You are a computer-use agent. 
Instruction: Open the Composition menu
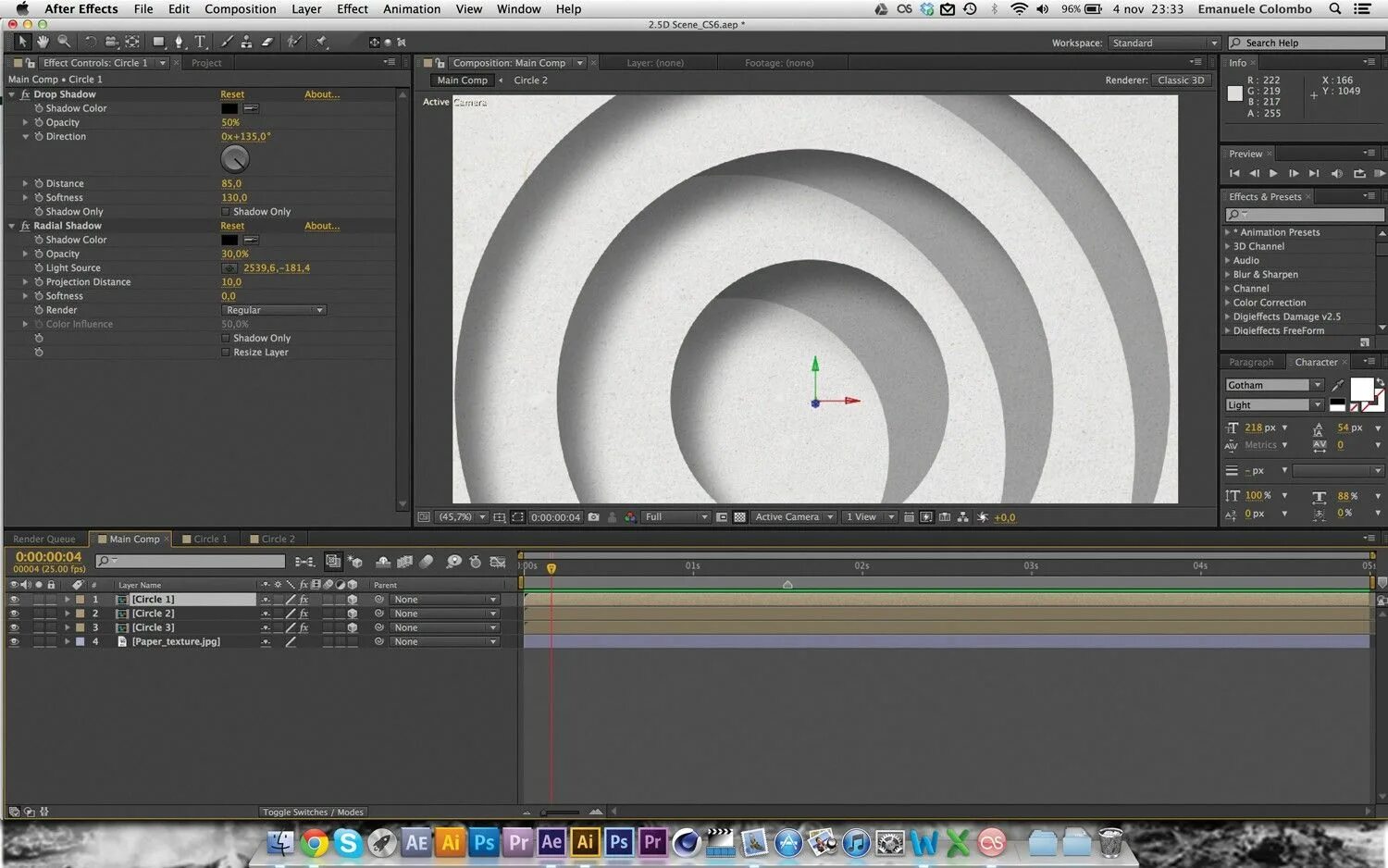point(240,9)
